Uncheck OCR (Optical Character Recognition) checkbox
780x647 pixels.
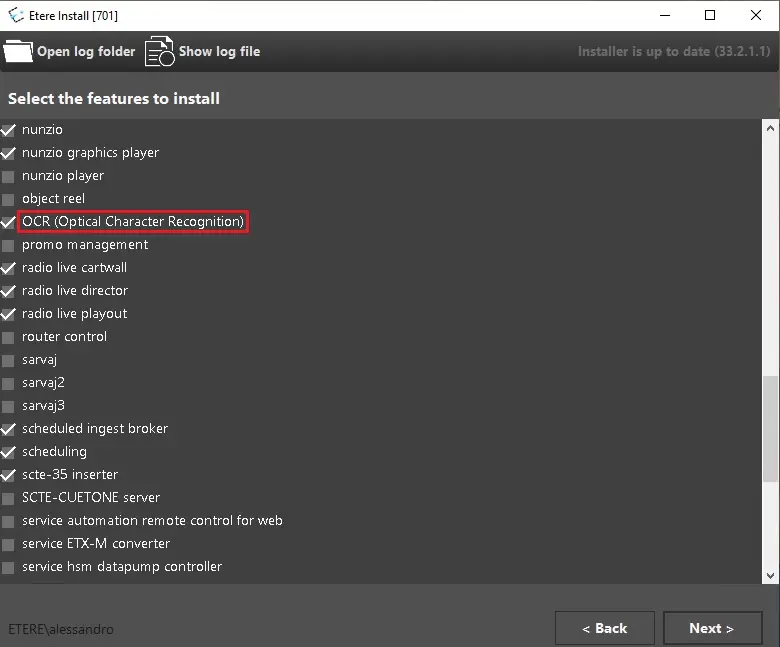point(9,222)
